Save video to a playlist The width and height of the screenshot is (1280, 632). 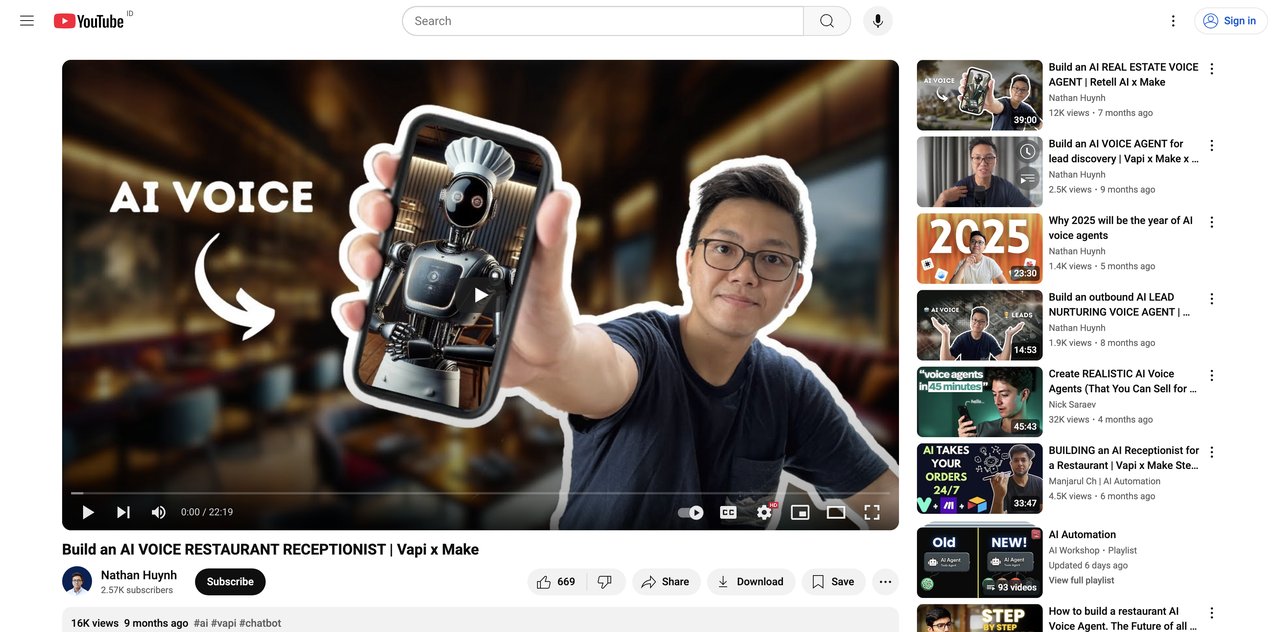click(x=833, y=582)
